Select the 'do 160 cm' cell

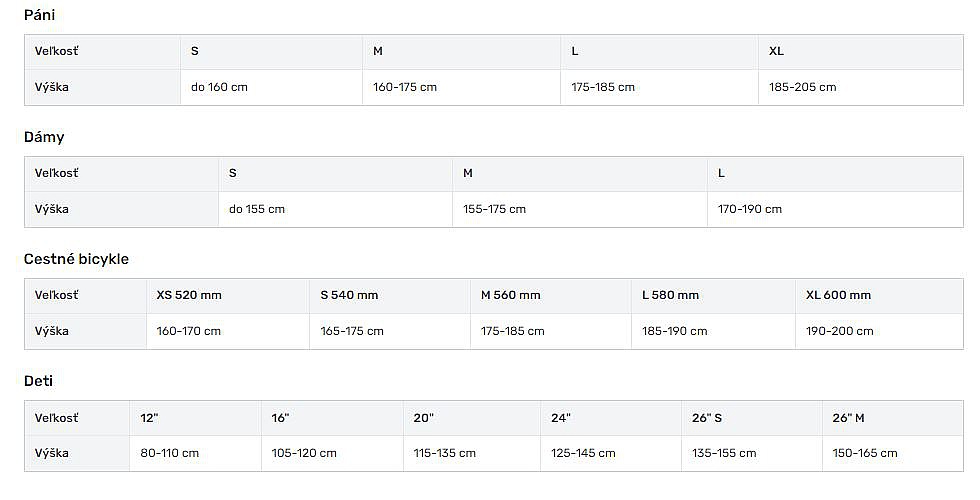pyautogui.click(x=271, y=88)
